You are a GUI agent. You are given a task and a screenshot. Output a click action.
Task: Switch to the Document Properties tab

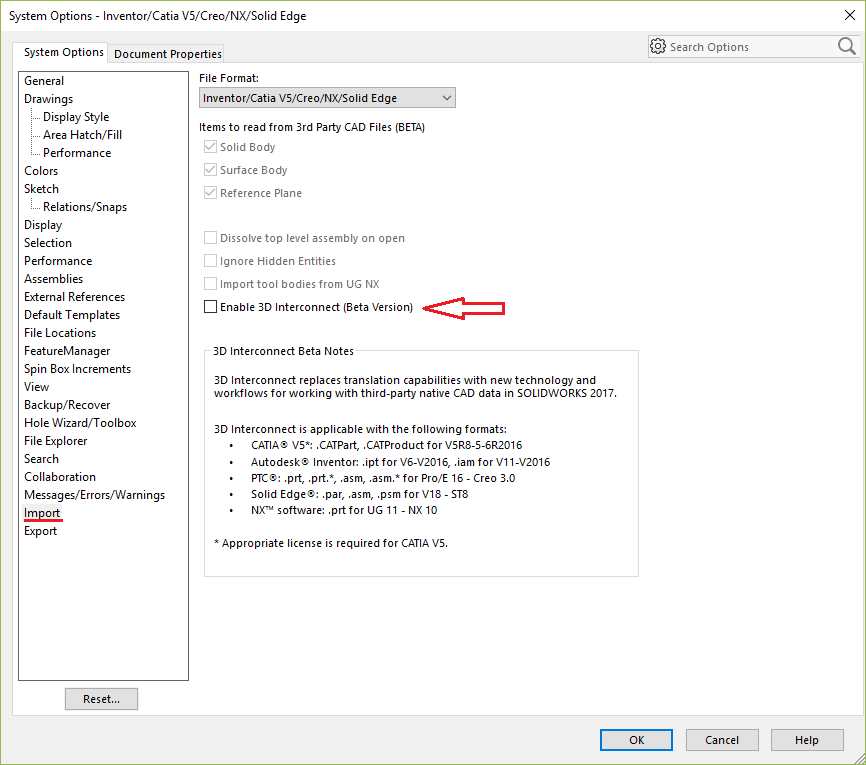(x=167, y=54)
